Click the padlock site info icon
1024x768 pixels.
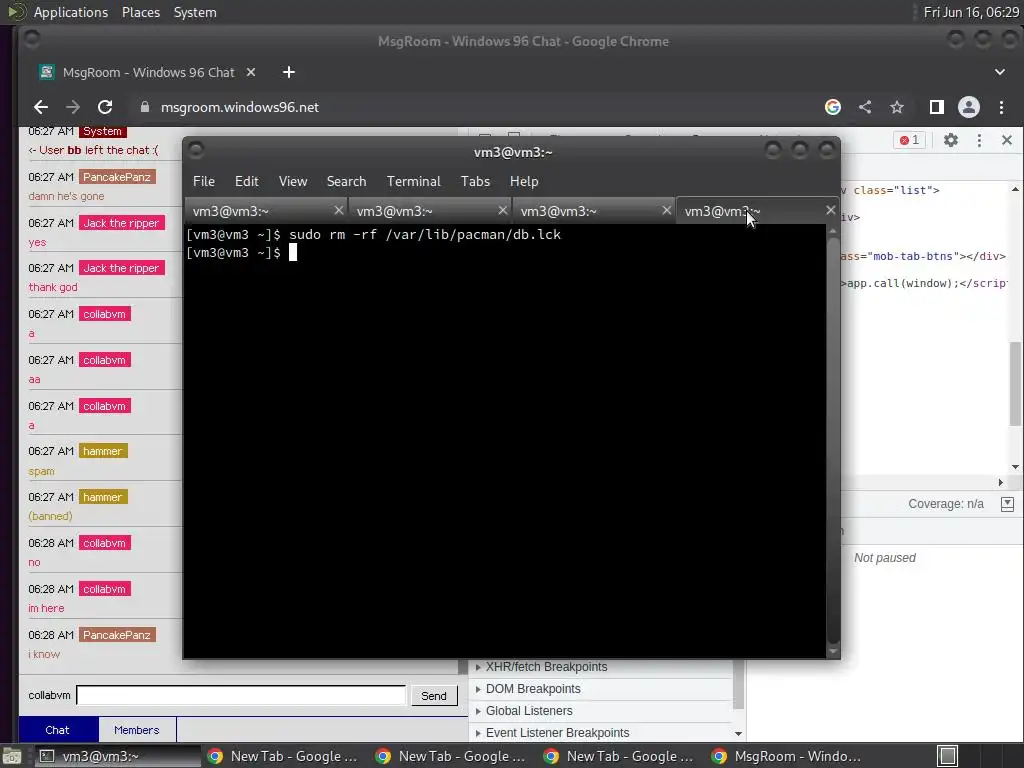pos(145,107)
